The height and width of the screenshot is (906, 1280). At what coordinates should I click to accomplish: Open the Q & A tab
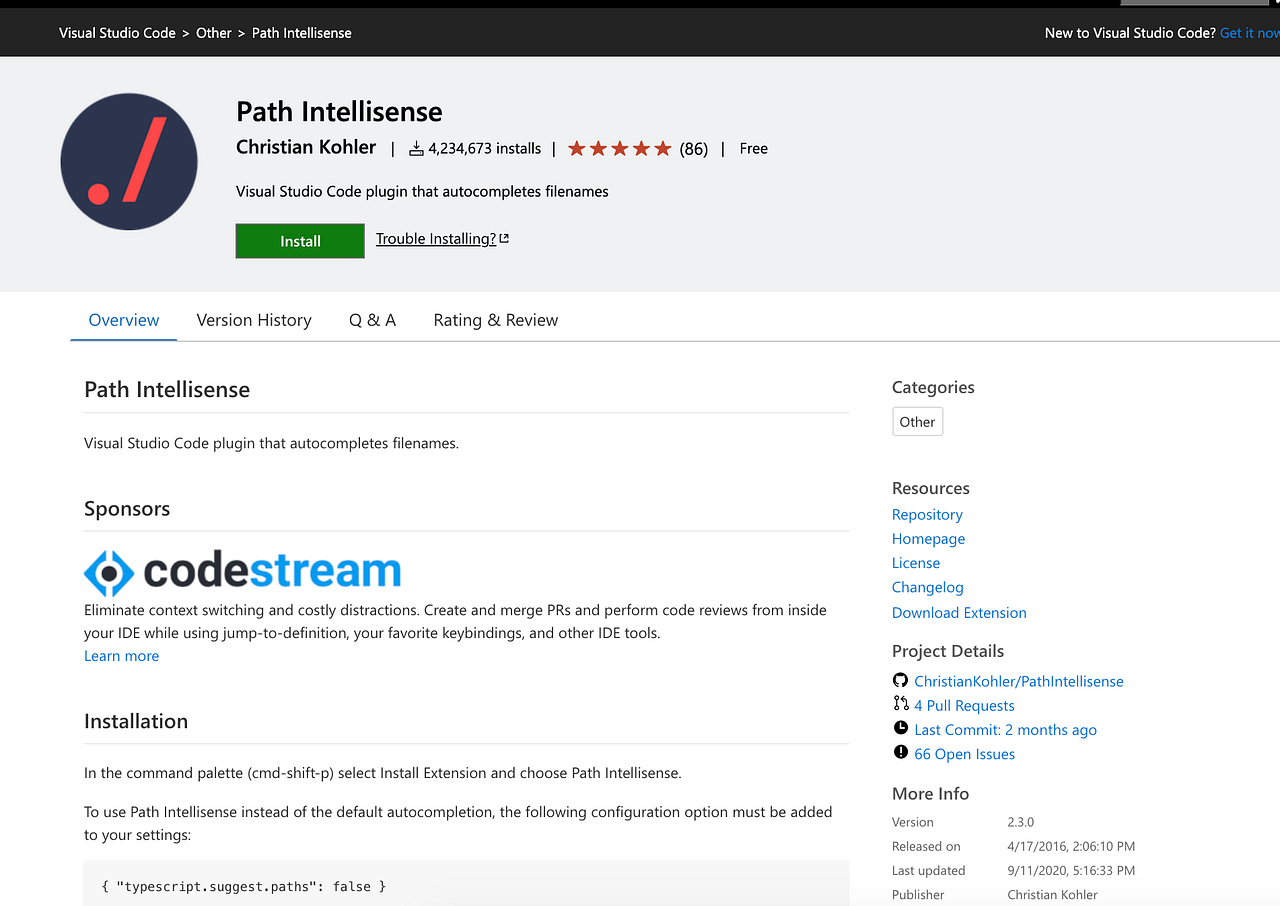[372, 320]
